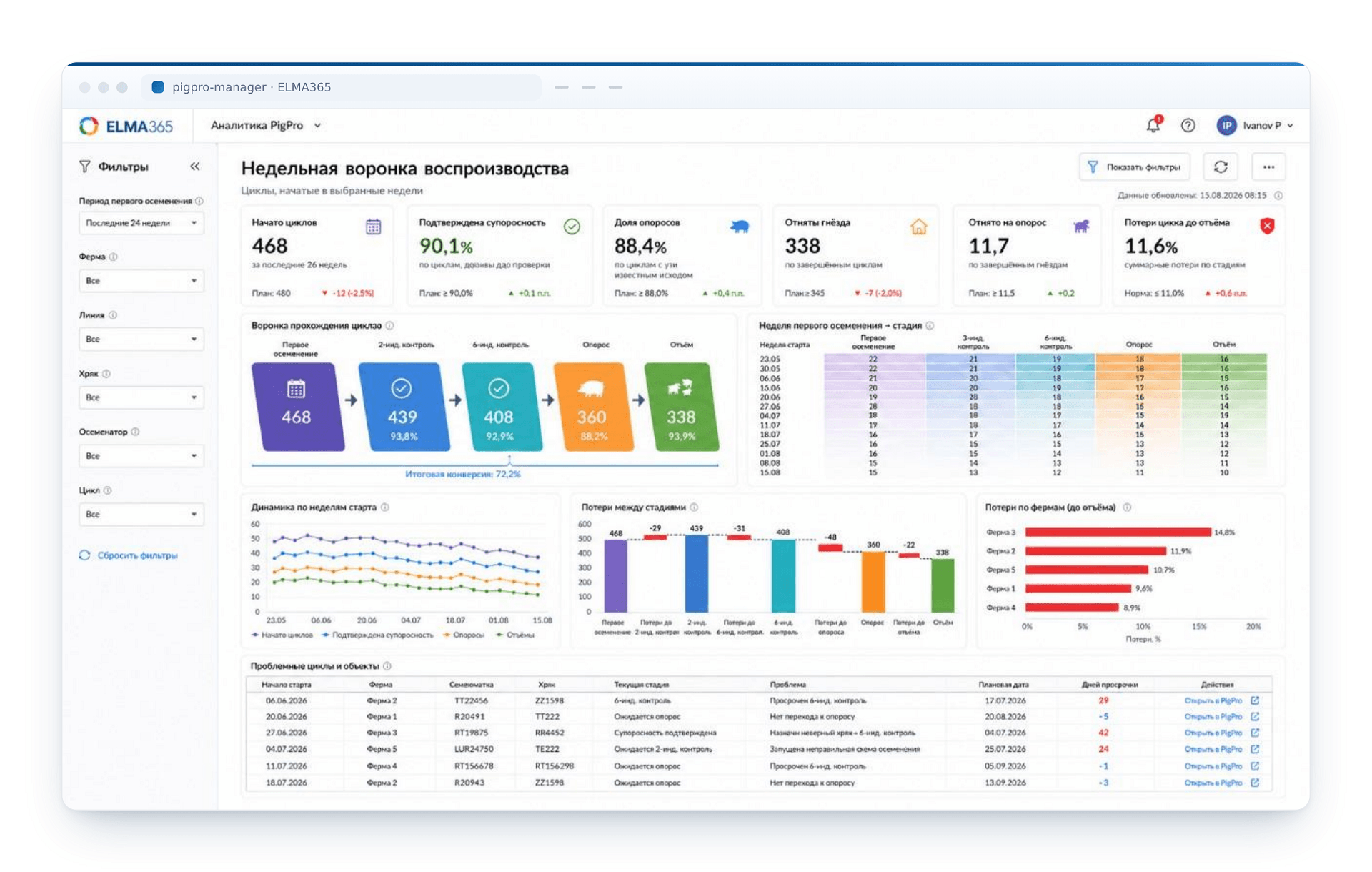Viewport: 1372px width, 872px height.
Task: Select the pigpro-manager · ELMA365 browser tab
Action: pyautogui.click(x=341, y=87)
